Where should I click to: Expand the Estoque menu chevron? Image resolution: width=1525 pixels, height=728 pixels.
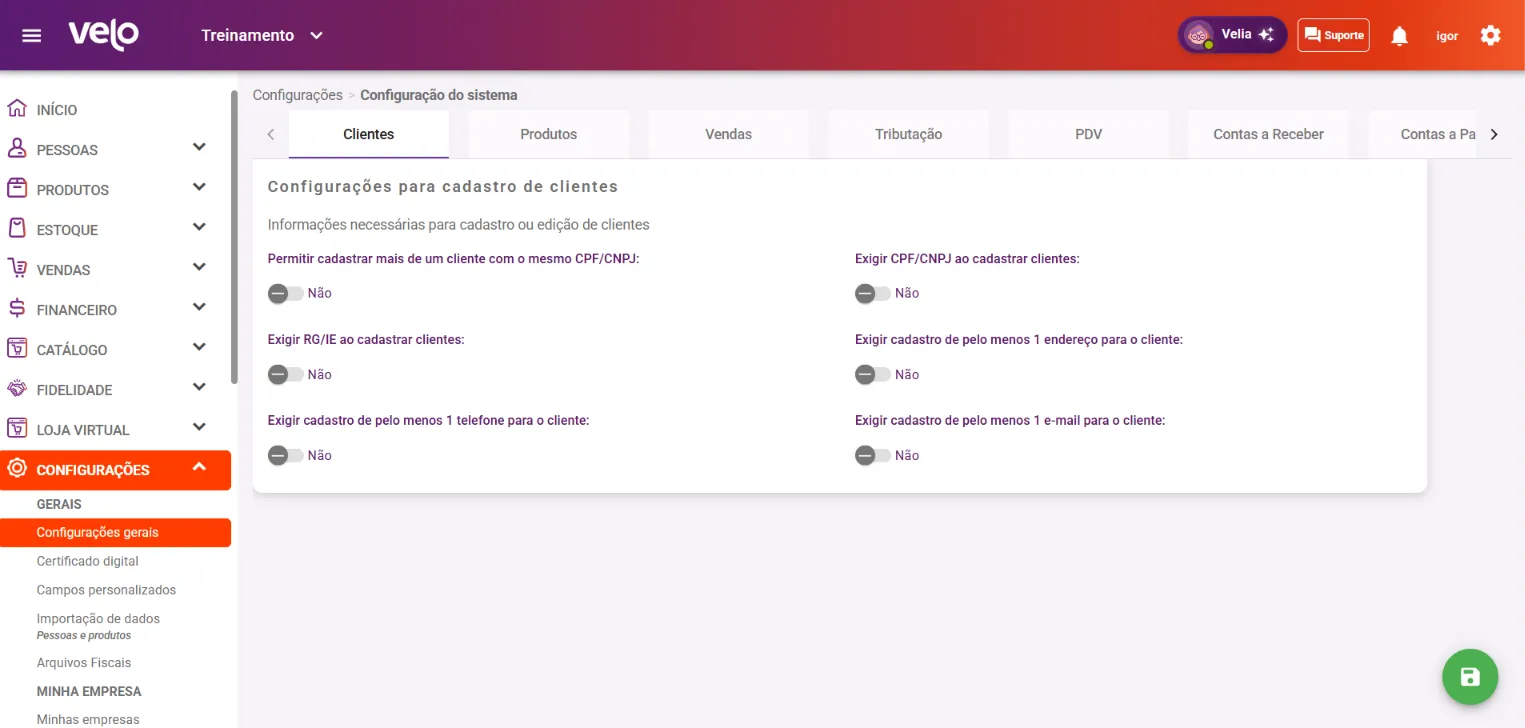pyautogui.click(x=199, y=227)
